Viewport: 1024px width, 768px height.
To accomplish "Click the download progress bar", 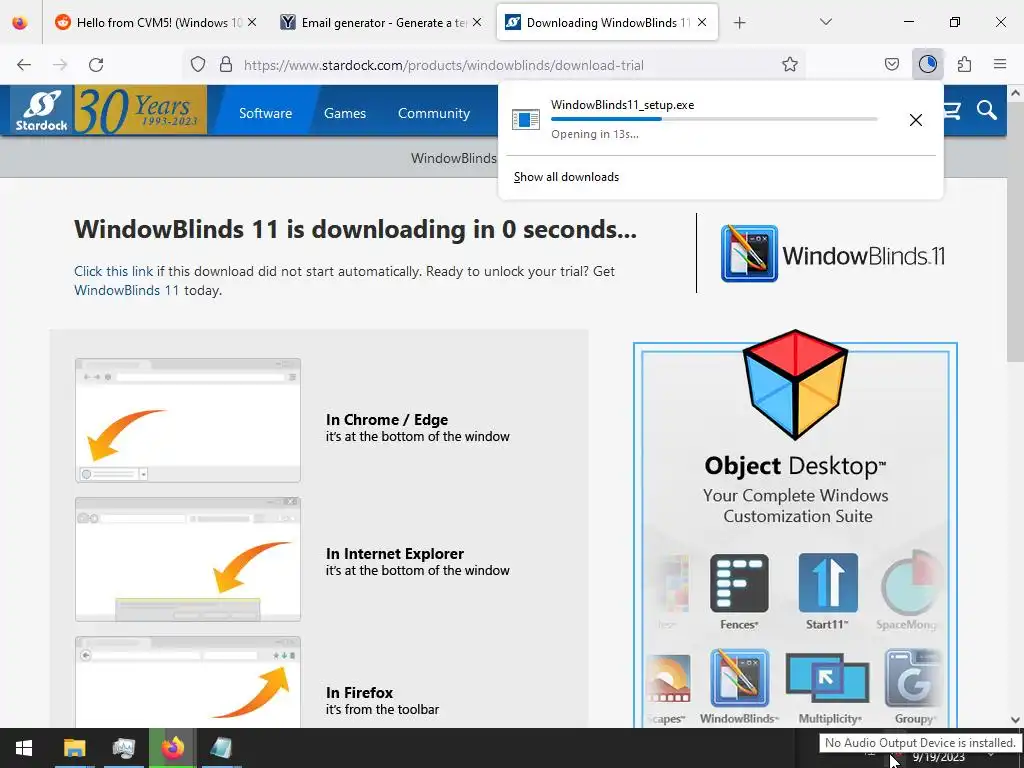I will point(714,119).
